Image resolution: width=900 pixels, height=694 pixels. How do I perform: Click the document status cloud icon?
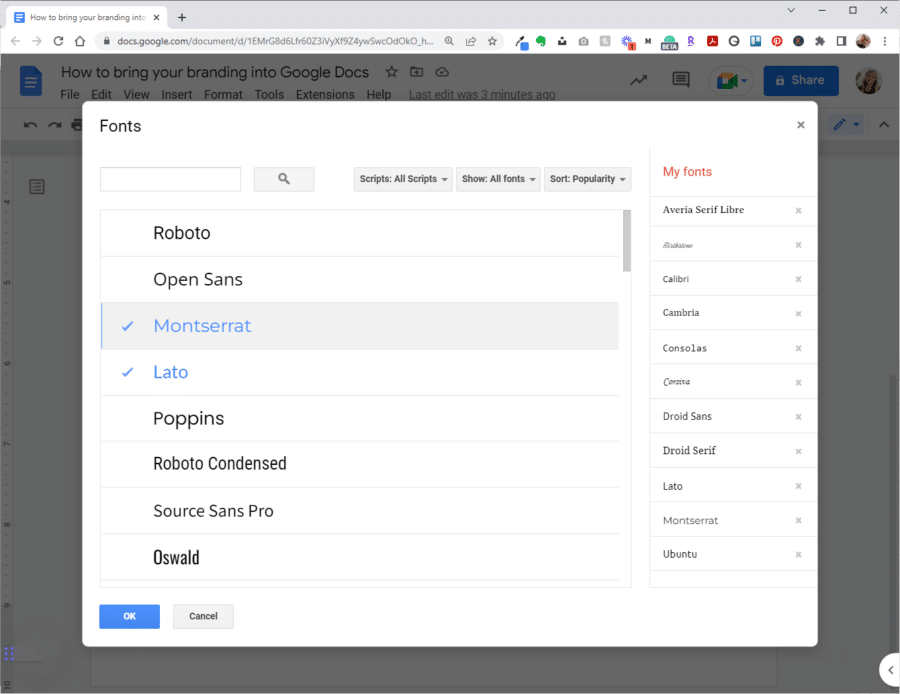click(x=441, y=72)
